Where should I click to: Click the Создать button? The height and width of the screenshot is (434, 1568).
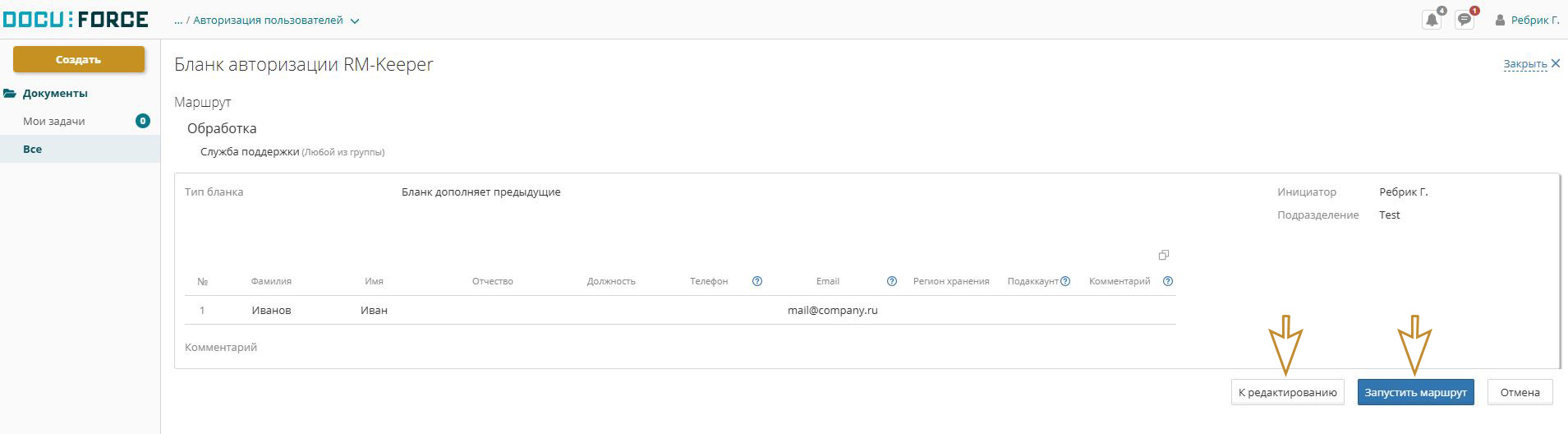click(x=79, y=59)
